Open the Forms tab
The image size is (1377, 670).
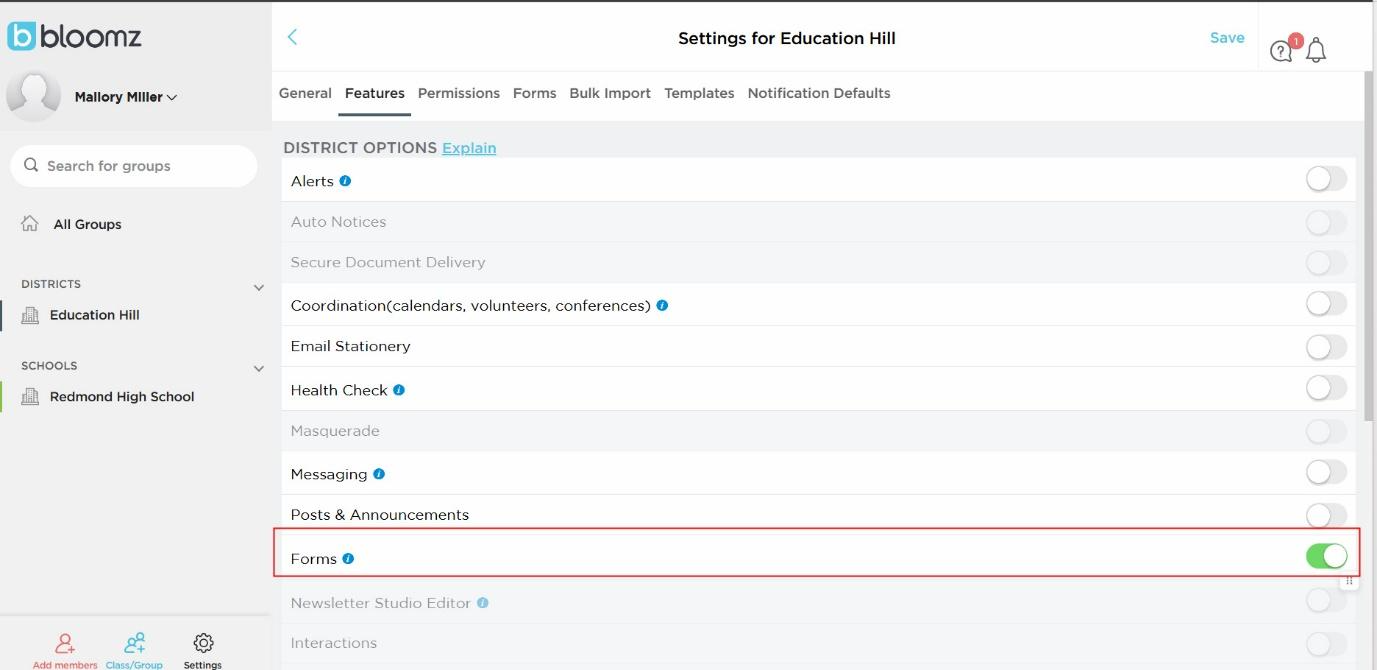tap(534, 93)
